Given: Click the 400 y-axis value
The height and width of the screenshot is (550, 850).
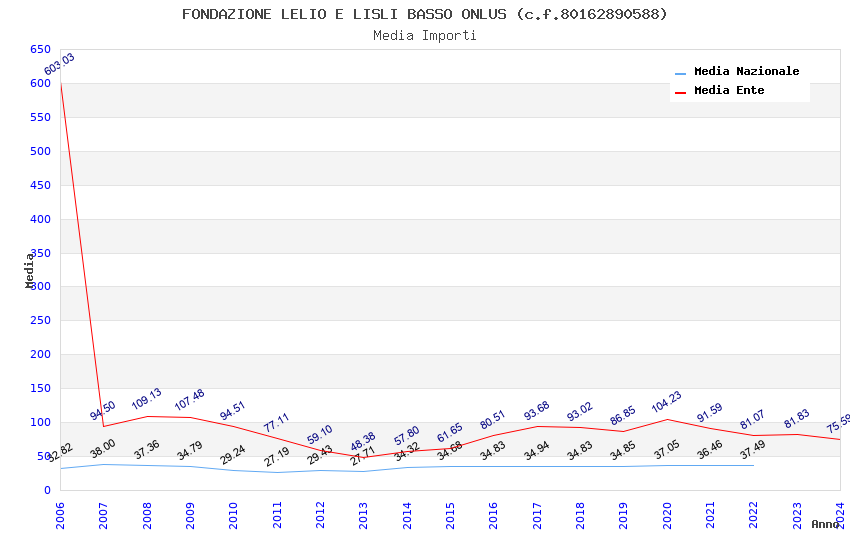Looking at the screenshot, I should point(41,219).
